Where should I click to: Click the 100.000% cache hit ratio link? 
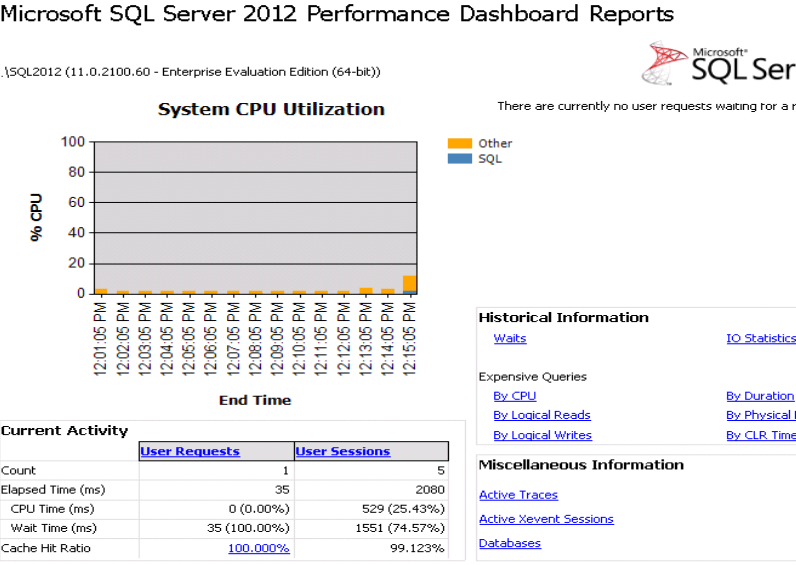click(259, 548)
